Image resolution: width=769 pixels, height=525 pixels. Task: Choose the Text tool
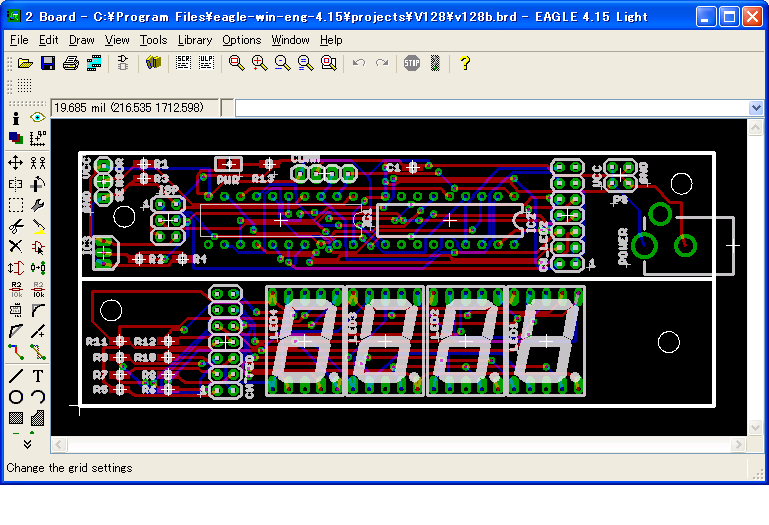[38, 376]
